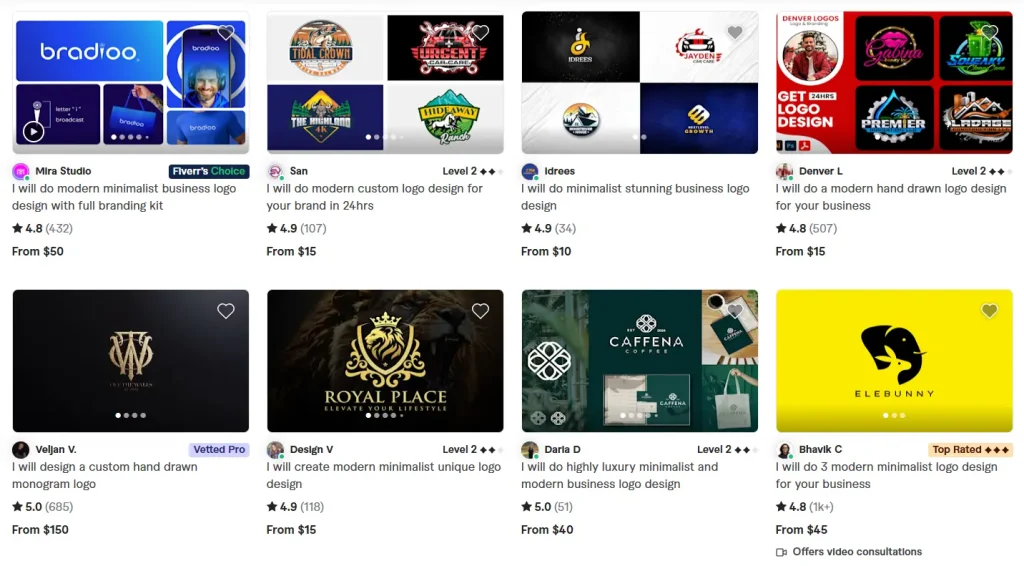Click the video consultations camera icon

[782, 552]
